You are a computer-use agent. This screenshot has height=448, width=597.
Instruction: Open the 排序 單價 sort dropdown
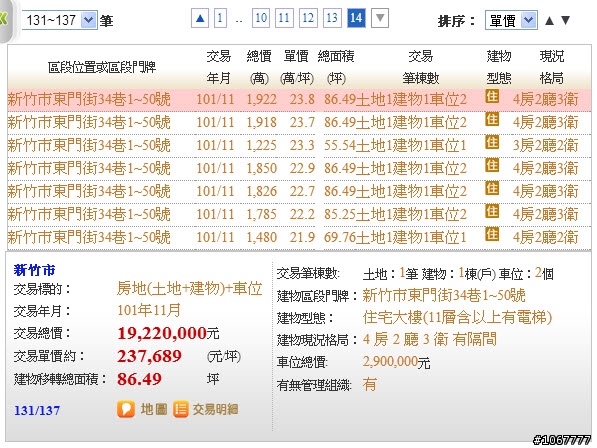(511, 21)
